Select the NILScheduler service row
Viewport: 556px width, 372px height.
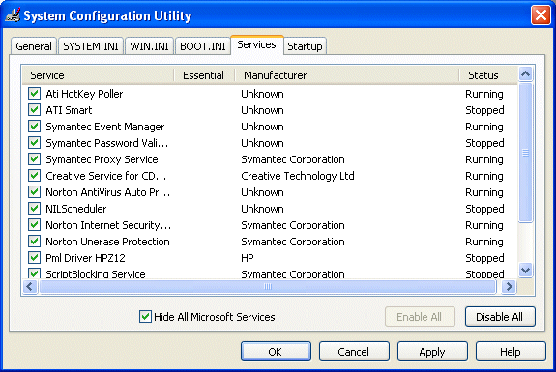pyautogui.click(x=269, y=209)
